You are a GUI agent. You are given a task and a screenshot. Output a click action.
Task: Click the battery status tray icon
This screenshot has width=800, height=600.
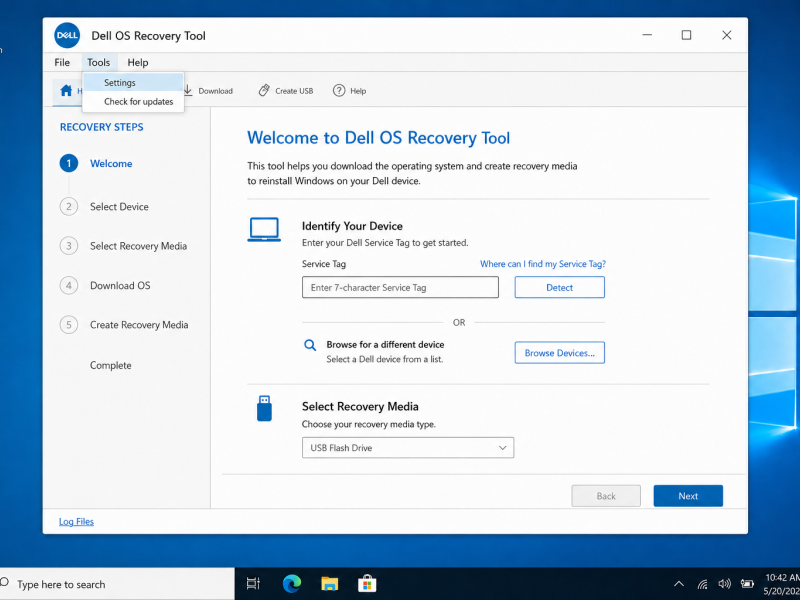(x=747, y=584)
